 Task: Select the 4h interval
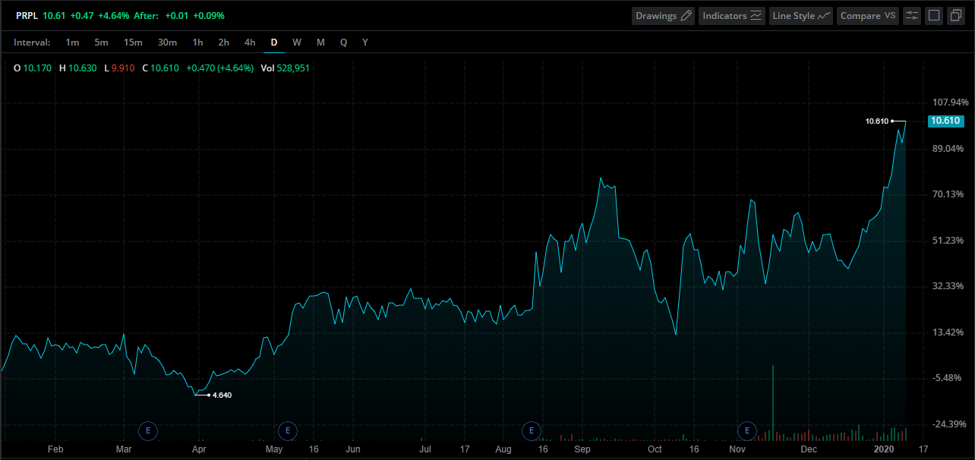pyautogui.click(x=249, y=42)
